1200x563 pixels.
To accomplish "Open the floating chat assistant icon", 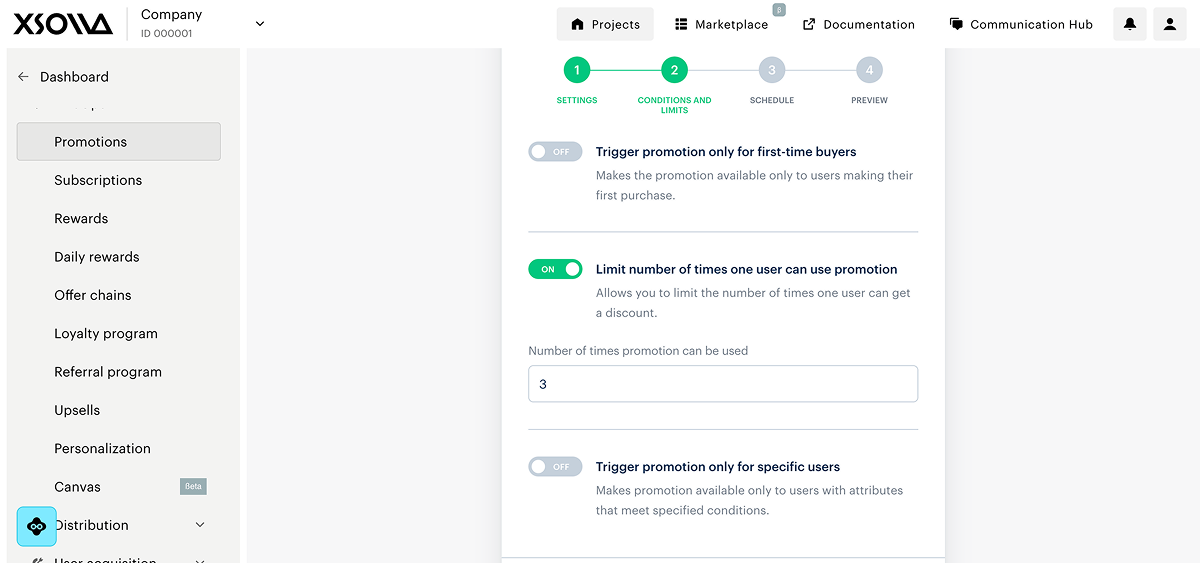I will 37,526.
